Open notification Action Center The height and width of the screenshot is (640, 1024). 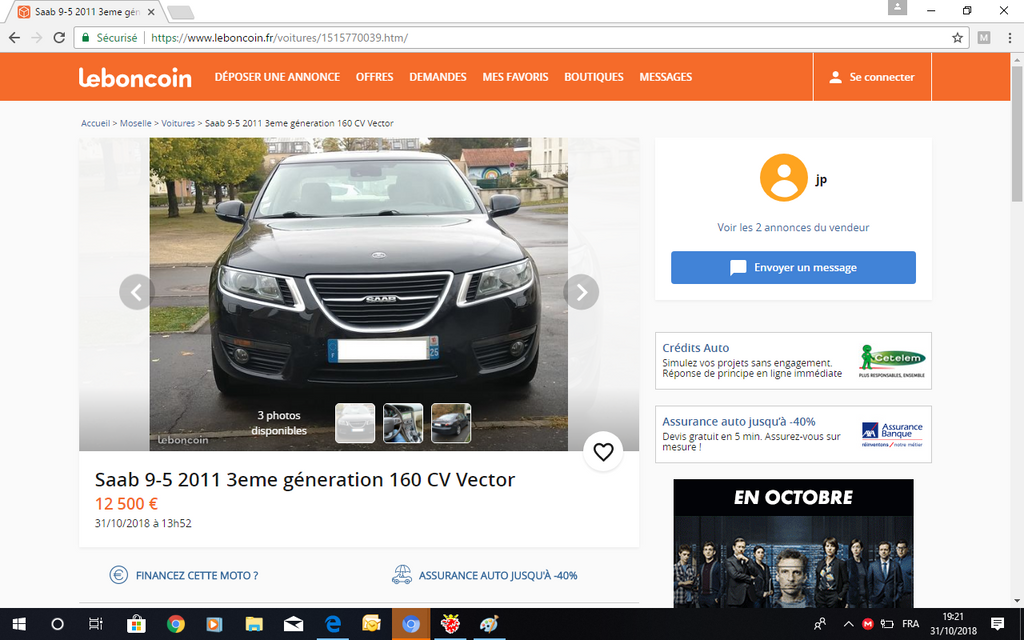click(x=997, y=624)
